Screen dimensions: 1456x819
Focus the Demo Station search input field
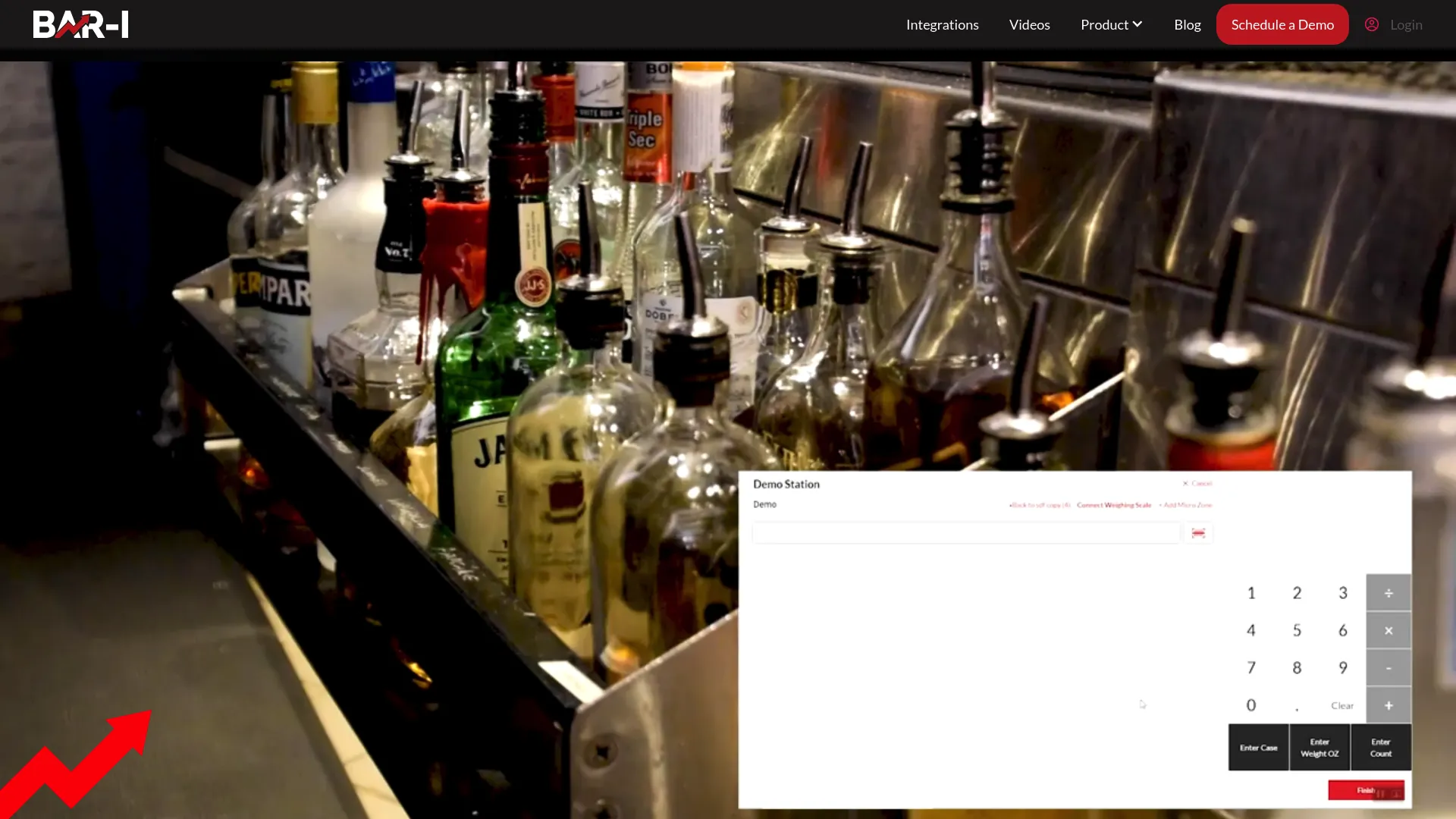(x=966, y=533)
